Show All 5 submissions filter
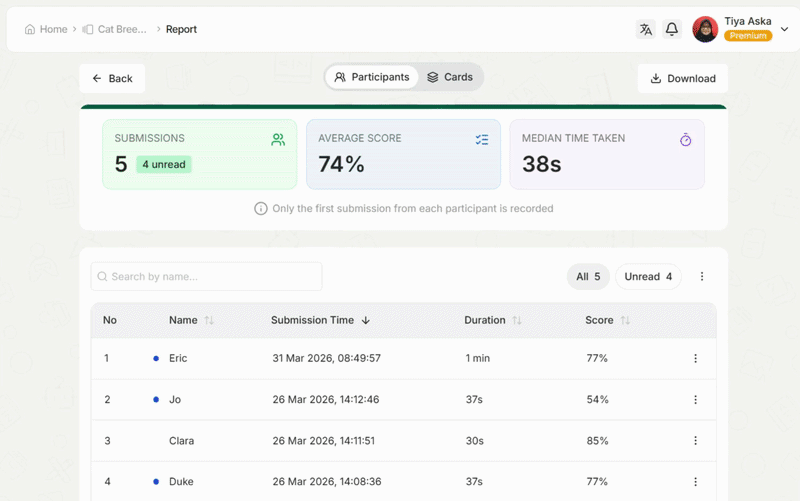Image resolution: width=800 pixels, height=501 pixels. (588, 277)
